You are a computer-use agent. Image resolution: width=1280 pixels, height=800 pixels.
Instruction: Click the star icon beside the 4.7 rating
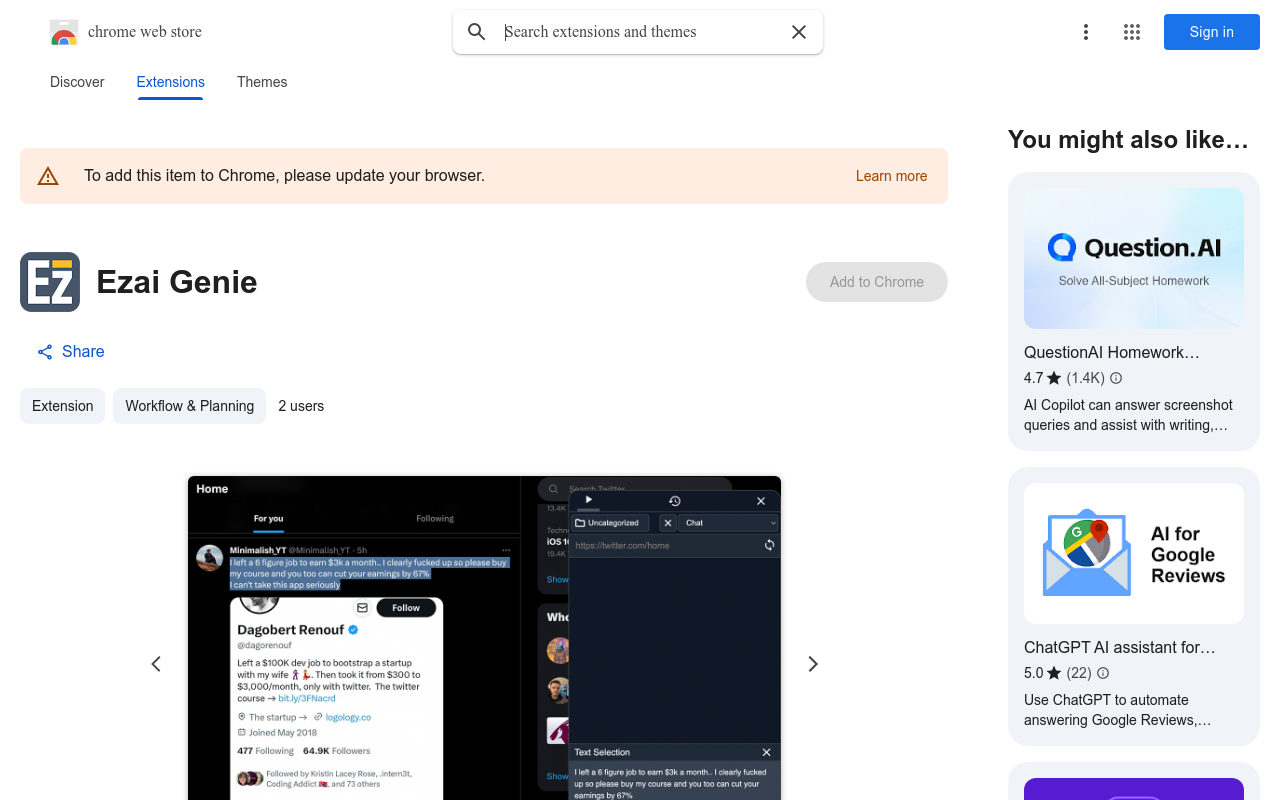pyautogui.click(x=1054, y=378)
